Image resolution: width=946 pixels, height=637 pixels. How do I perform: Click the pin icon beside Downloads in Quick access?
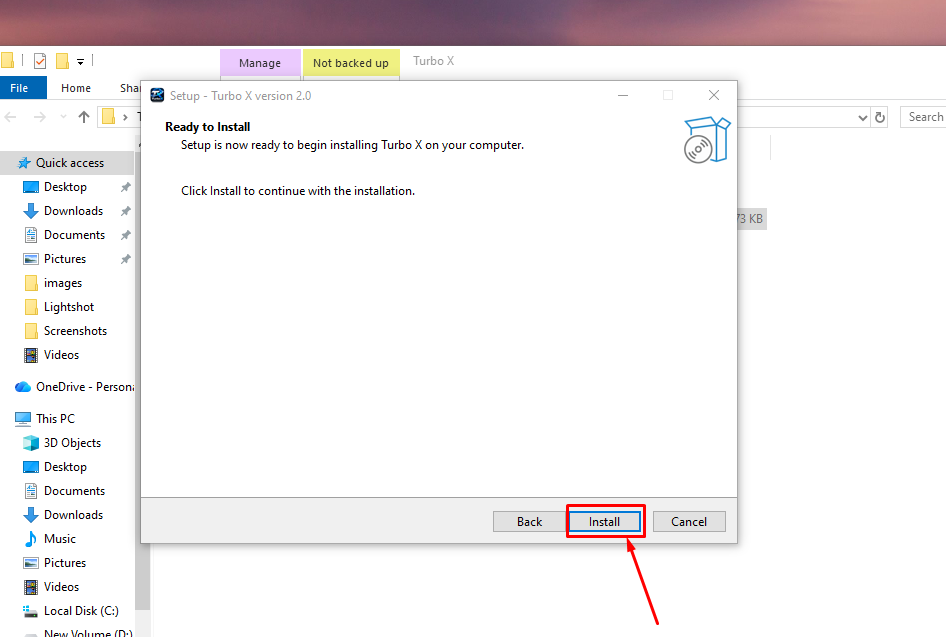pyautogui.click(x=125, y=211)
